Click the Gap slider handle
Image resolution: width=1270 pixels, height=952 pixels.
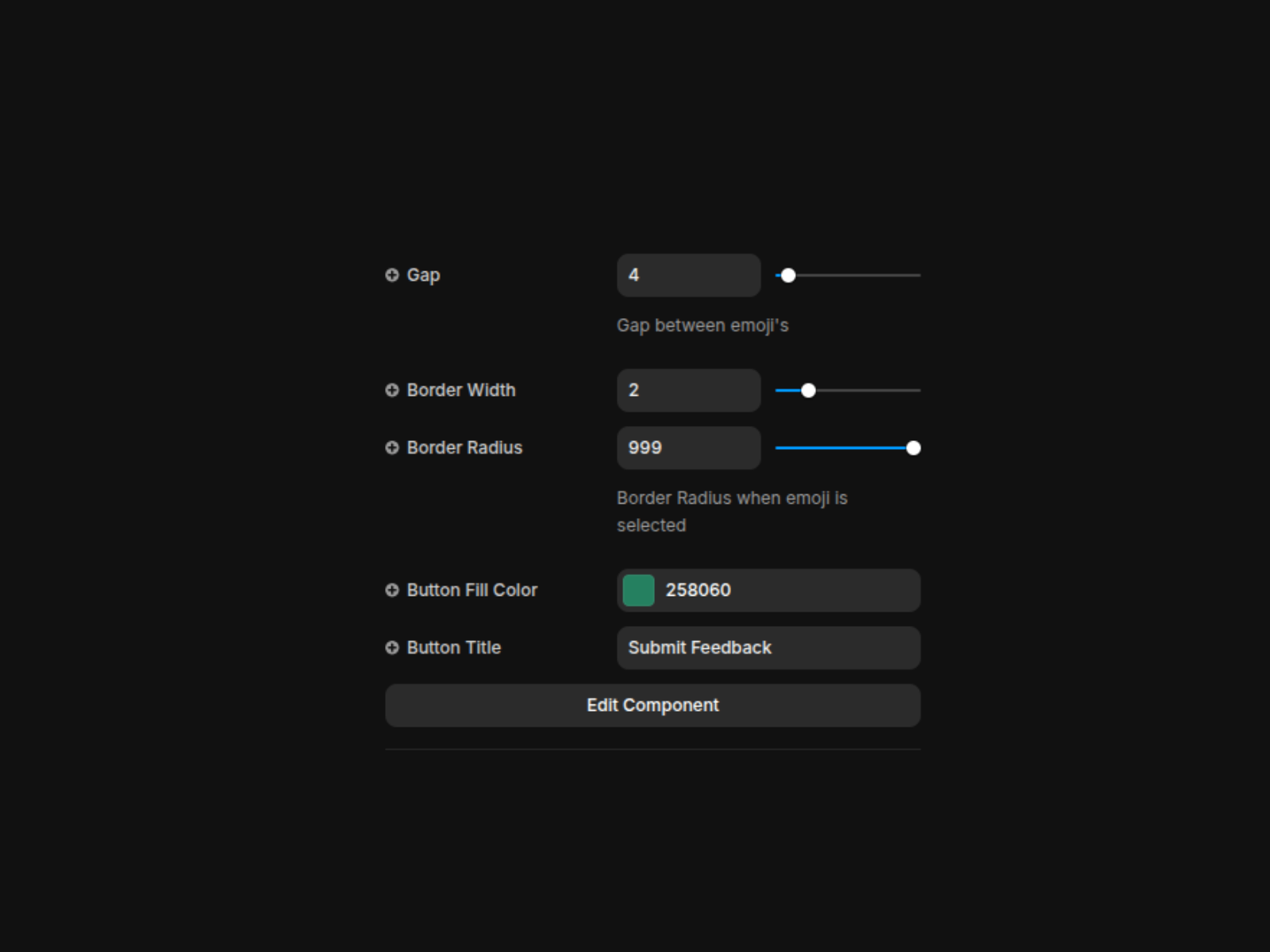[788, 275]
